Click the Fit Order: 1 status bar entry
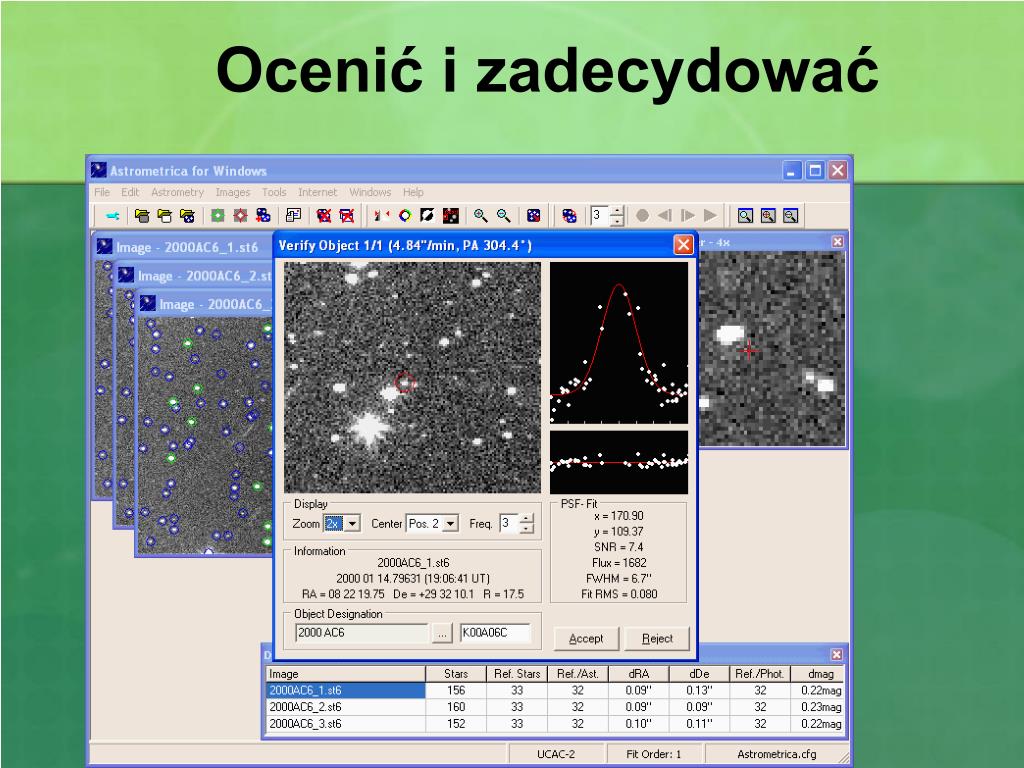Image resolution: width=1024 pixels, height=768 pixels. (x=654, y=754)
